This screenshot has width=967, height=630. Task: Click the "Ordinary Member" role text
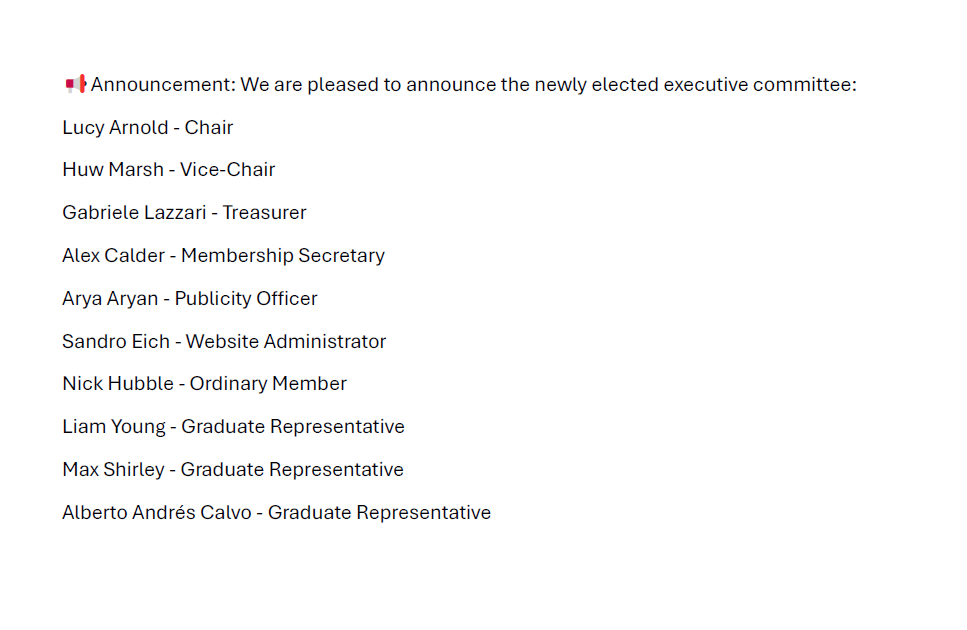(268, 384)
